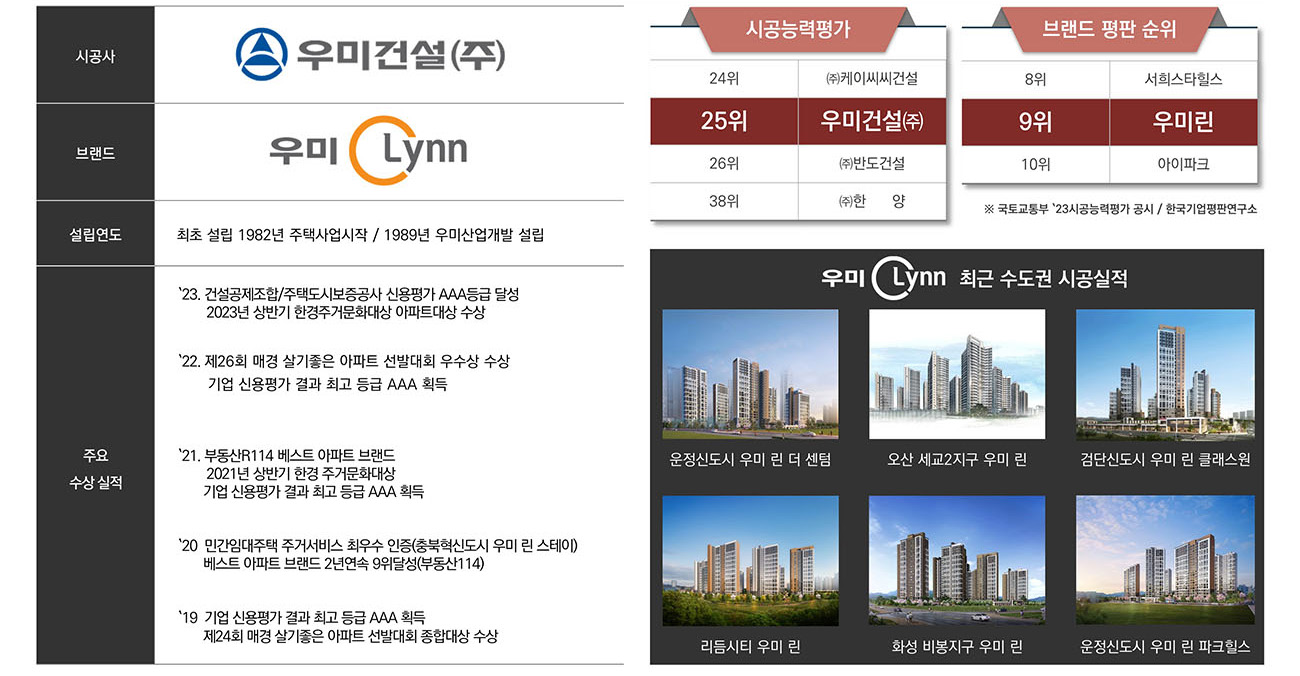This screenshot has height=676, width=1300.
Task: Click the footnote "국토교통부 '23시공능력평가 공시"
Action: click(1074, 209)
